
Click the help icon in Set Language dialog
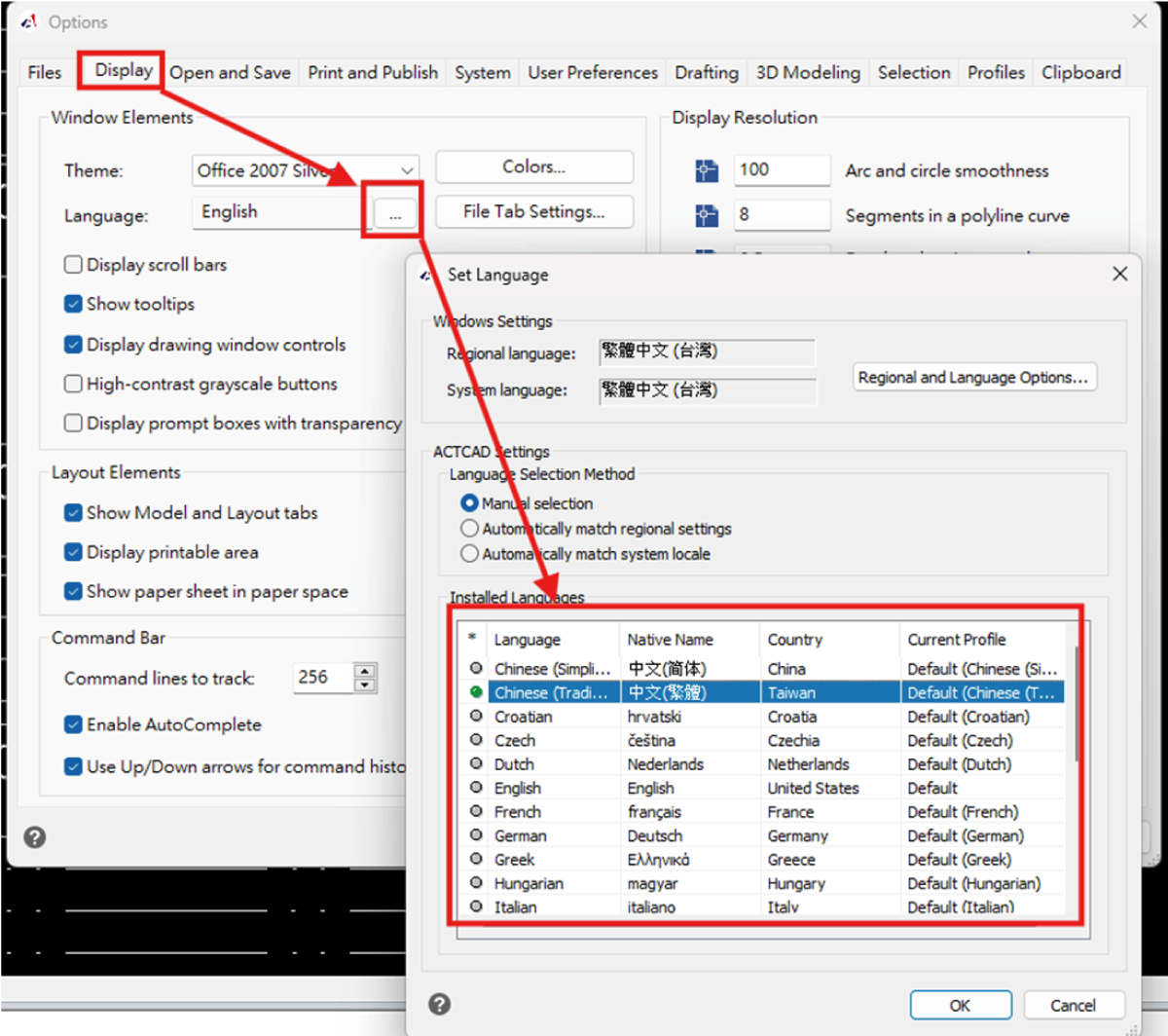tap(439, 1005)
